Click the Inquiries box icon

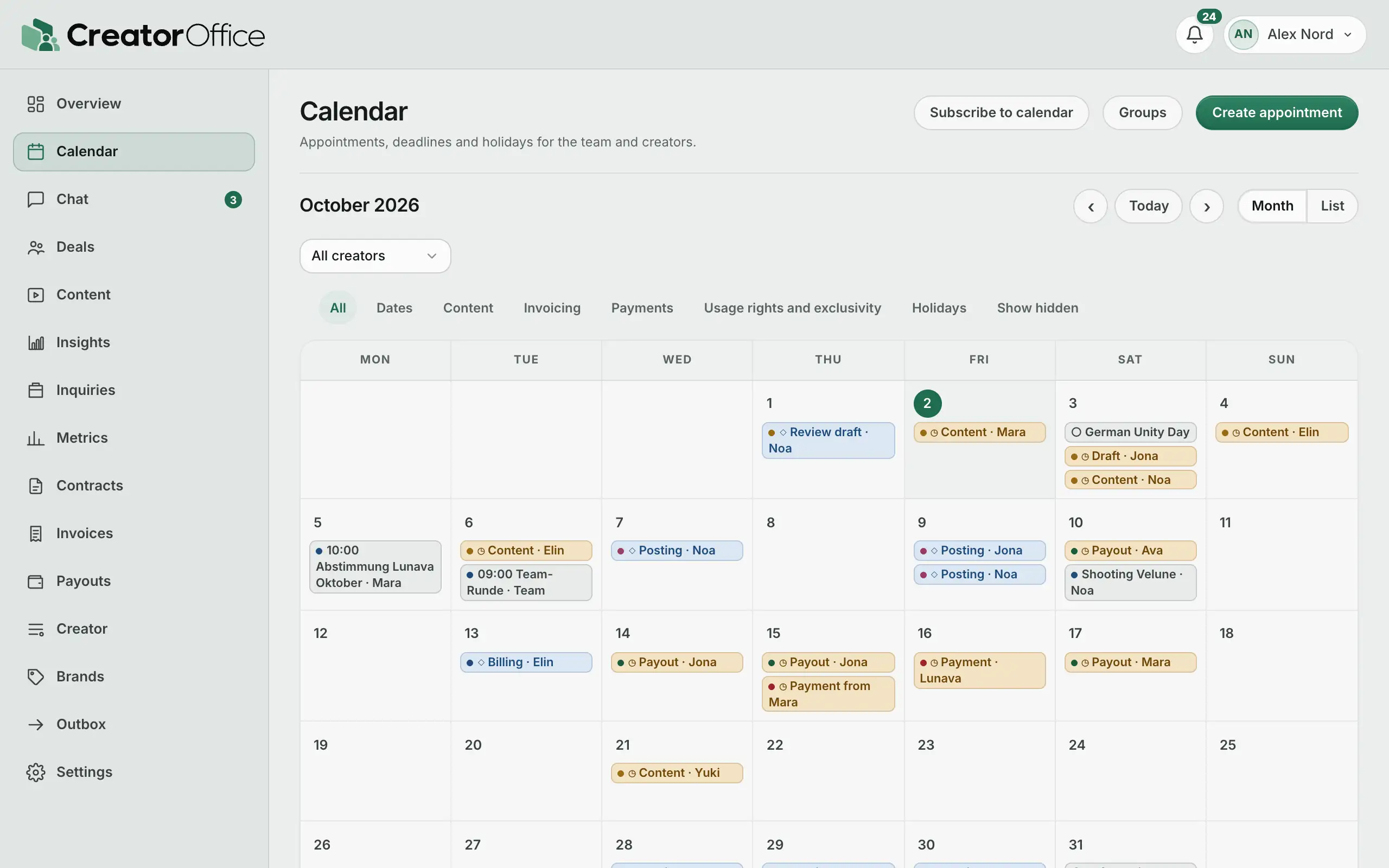[36, 391]
